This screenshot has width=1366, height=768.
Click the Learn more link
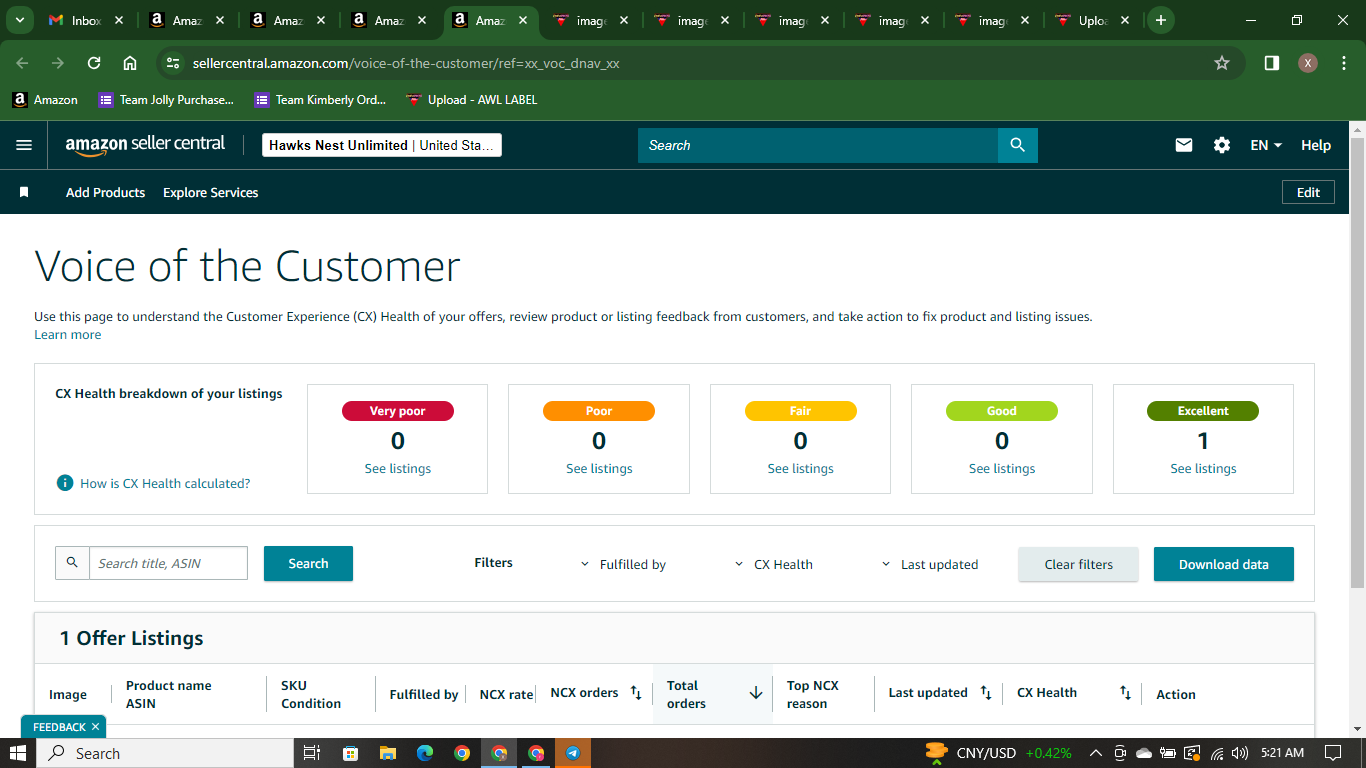point(67,334)
